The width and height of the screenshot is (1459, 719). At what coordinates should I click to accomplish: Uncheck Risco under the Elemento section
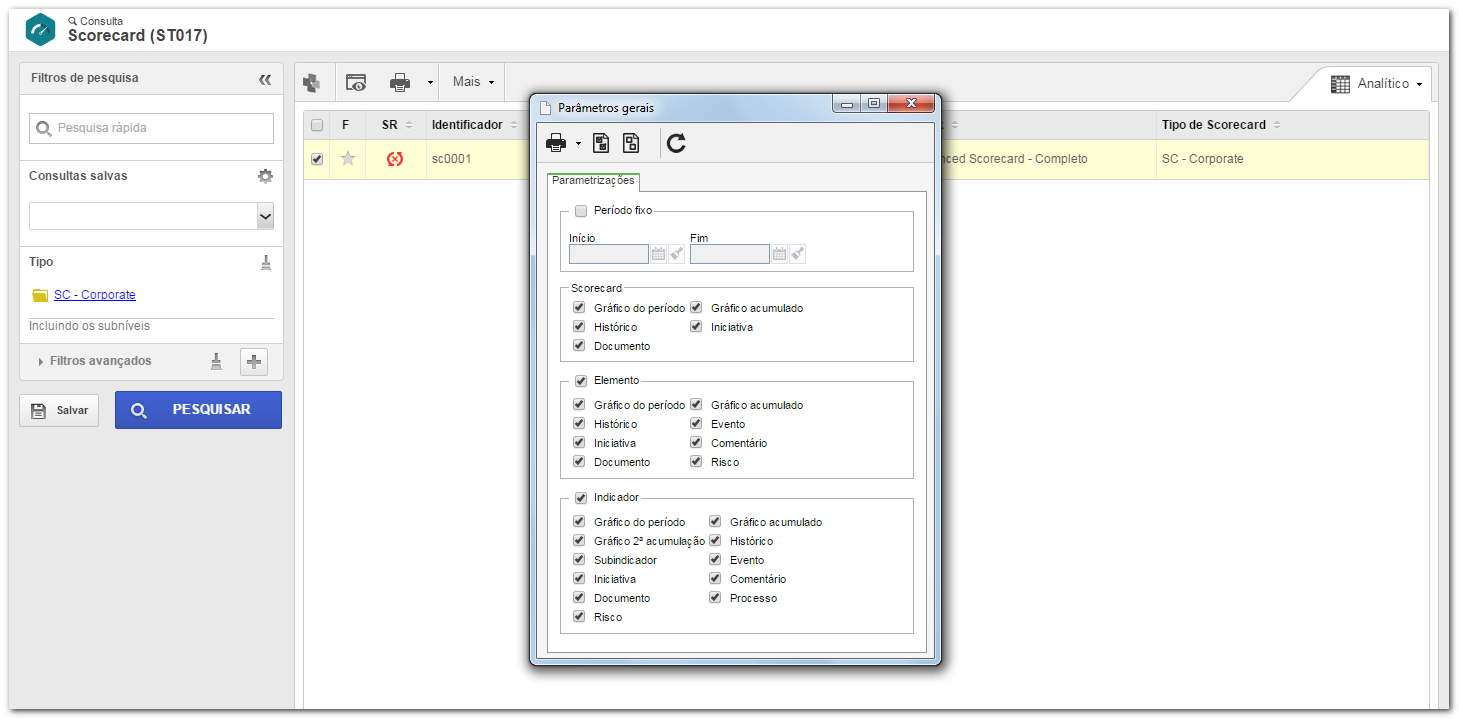696,462
